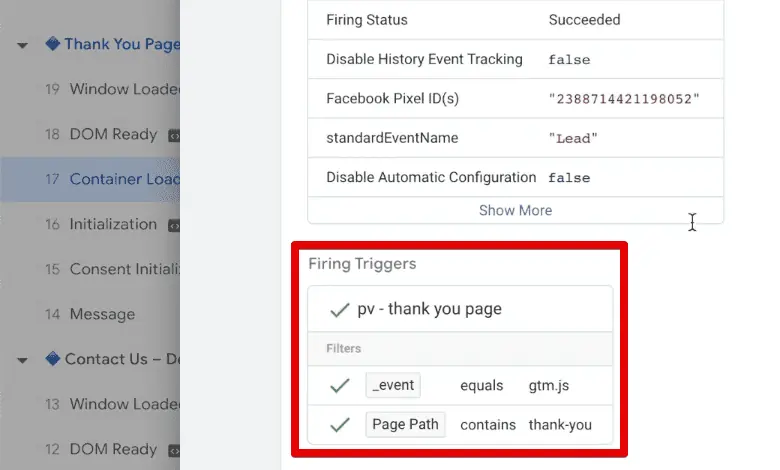Viewport: 780px width, 470px height.
Task: Click the Page Path filter checkmark
Action: pos(340,425)
